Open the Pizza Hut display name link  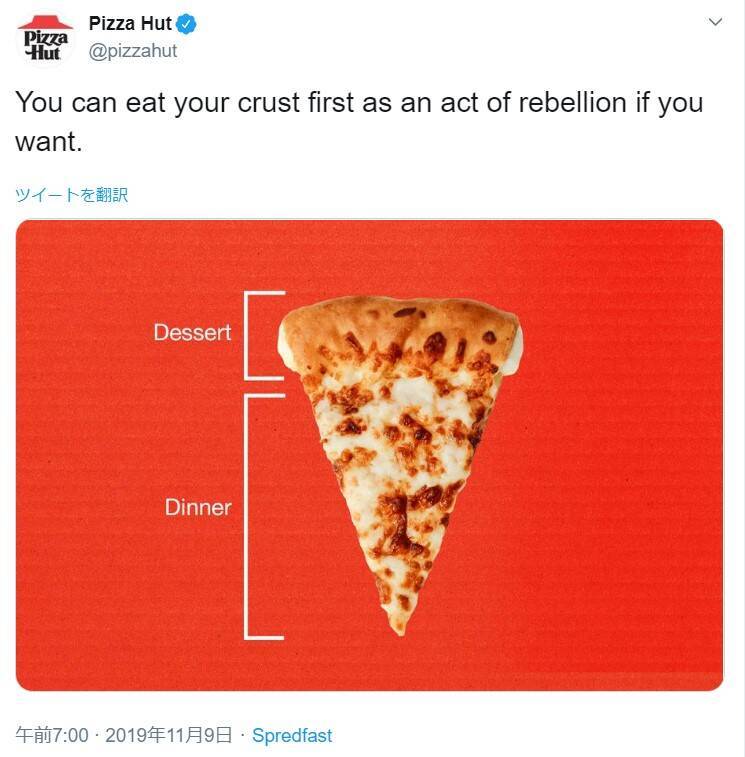click(x=130, y=24)
